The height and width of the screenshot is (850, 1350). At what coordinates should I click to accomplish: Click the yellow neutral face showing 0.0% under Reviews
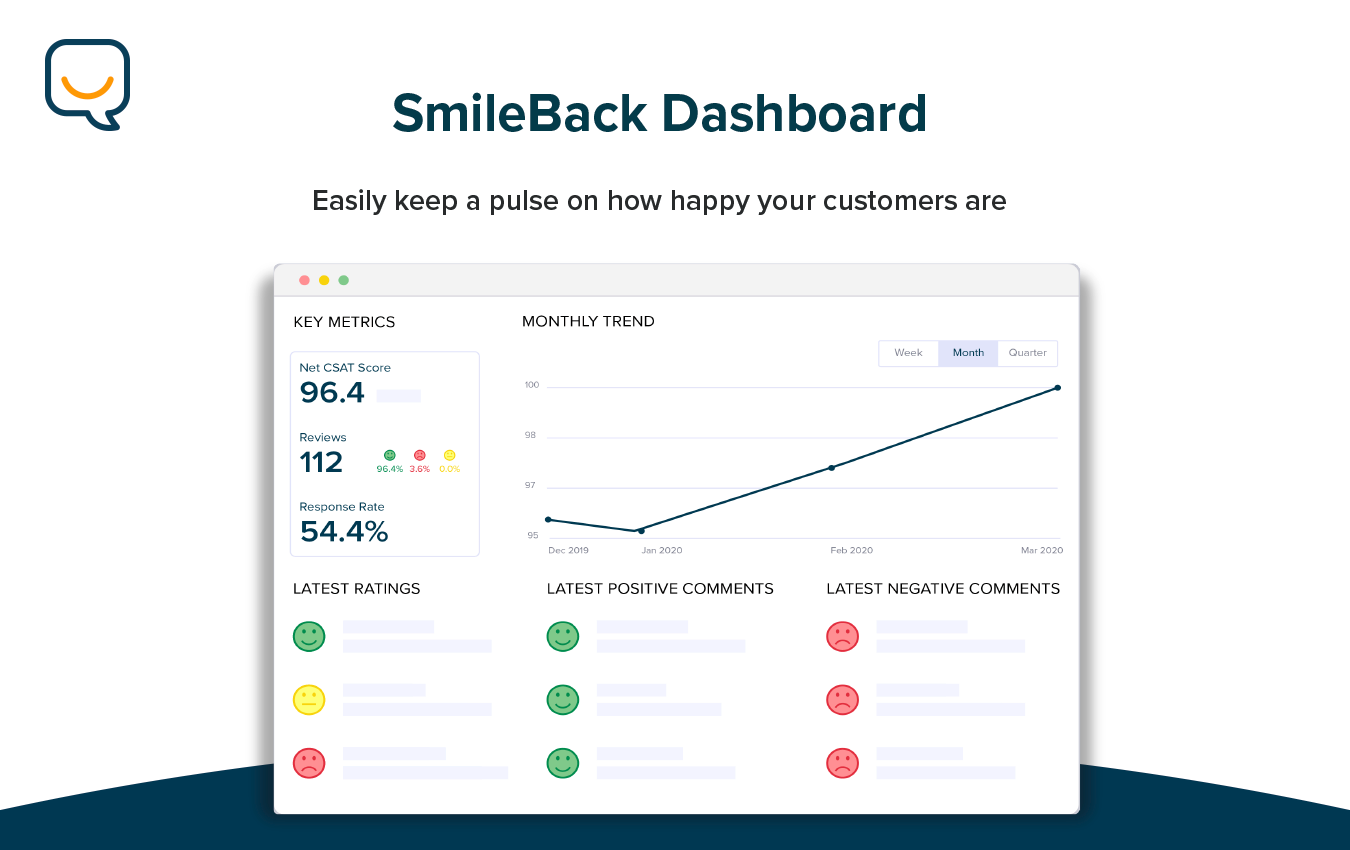[x=449, y=455]
